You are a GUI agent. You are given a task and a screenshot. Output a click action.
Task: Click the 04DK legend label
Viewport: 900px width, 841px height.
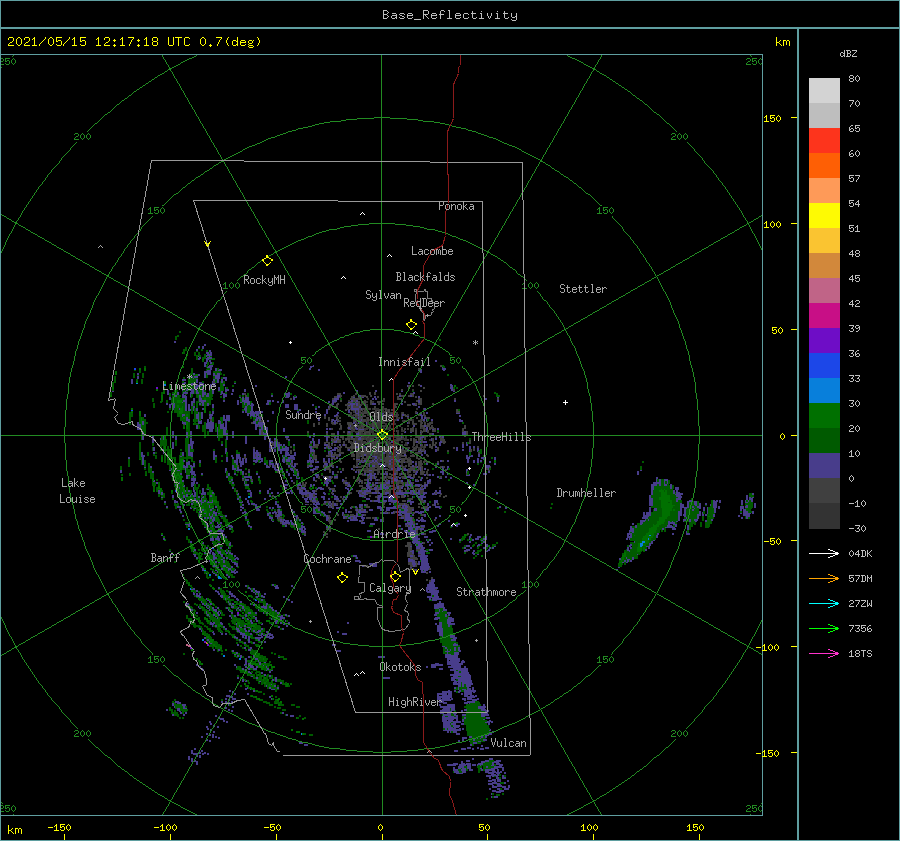(860, 553)
